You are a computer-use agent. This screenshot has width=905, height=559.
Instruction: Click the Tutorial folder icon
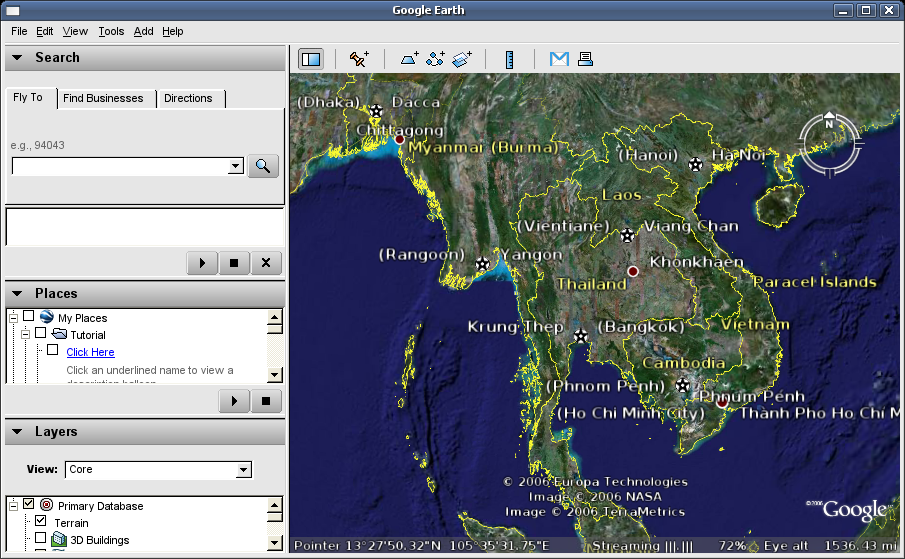tap(59, 333)
